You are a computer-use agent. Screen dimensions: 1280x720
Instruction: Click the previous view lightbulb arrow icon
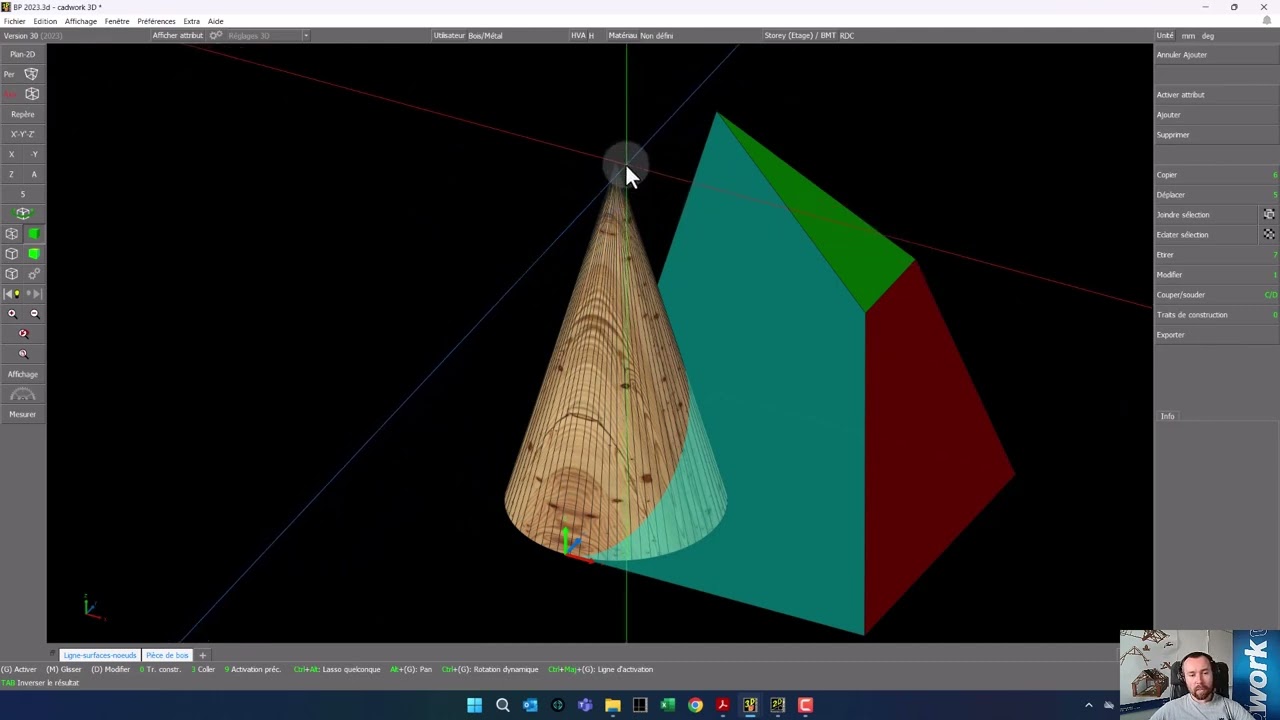point(11,294)
